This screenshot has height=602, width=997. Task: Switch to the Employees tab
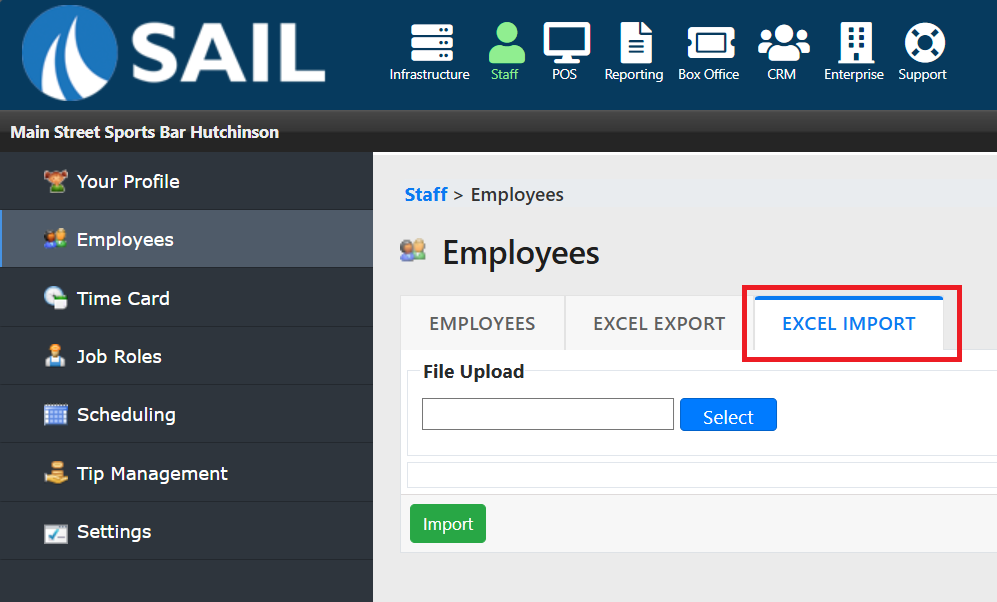click(482, 323)
